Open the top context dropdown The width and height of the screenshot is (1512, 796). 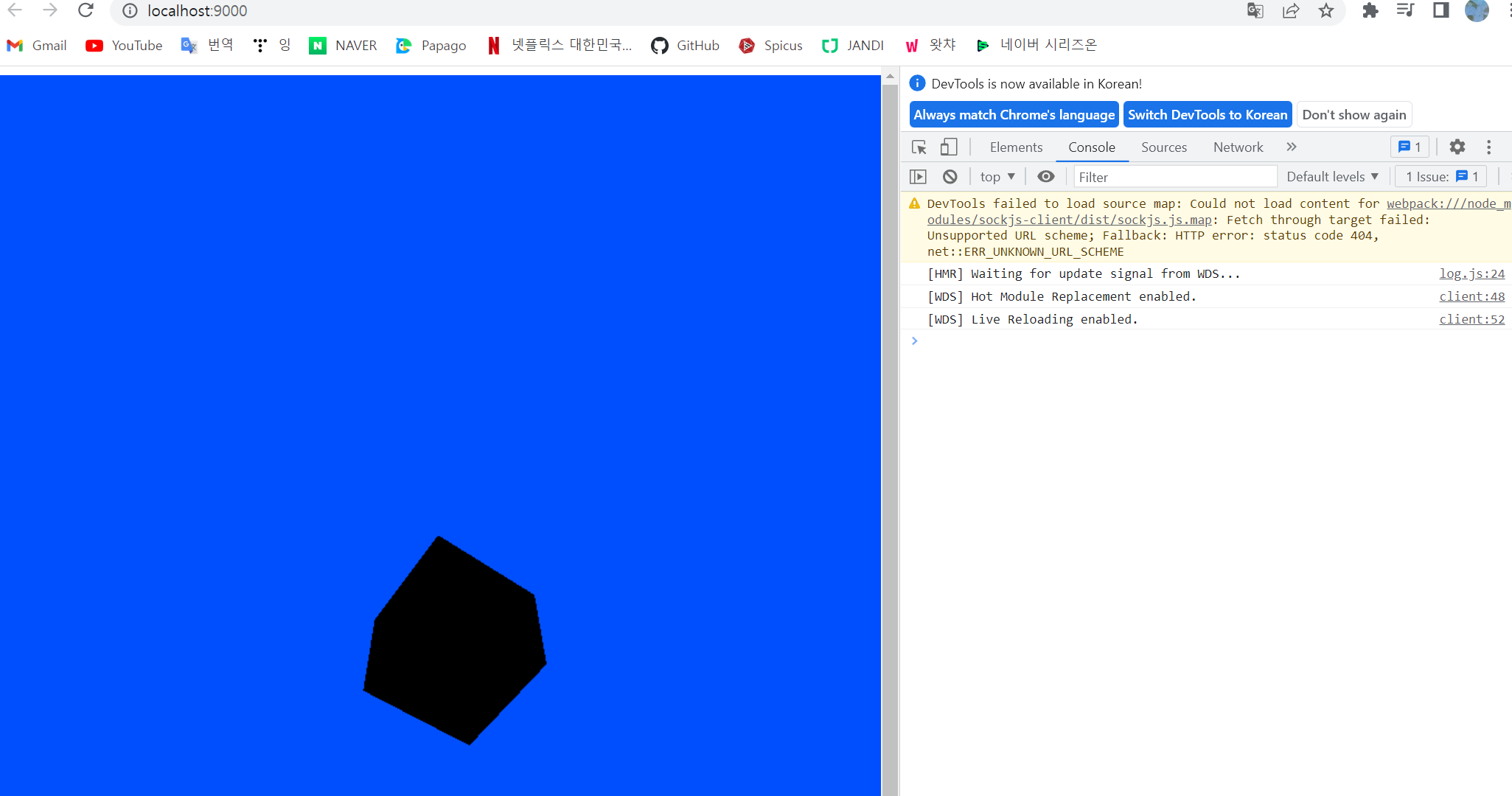pos(997,177)
